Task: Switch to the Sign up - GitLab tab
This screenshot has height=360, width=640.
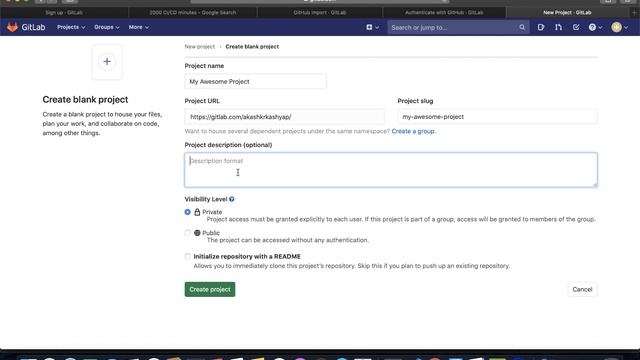Action: tap(64, 13)
